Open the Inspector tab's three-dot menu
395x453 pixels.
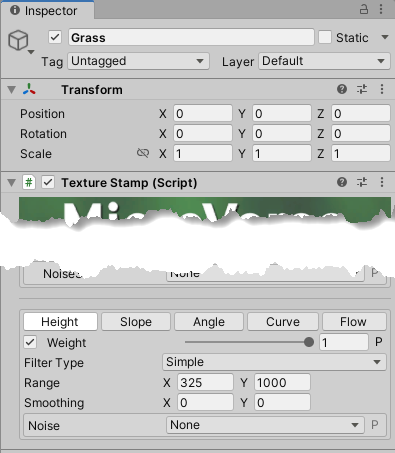[381, 9]
